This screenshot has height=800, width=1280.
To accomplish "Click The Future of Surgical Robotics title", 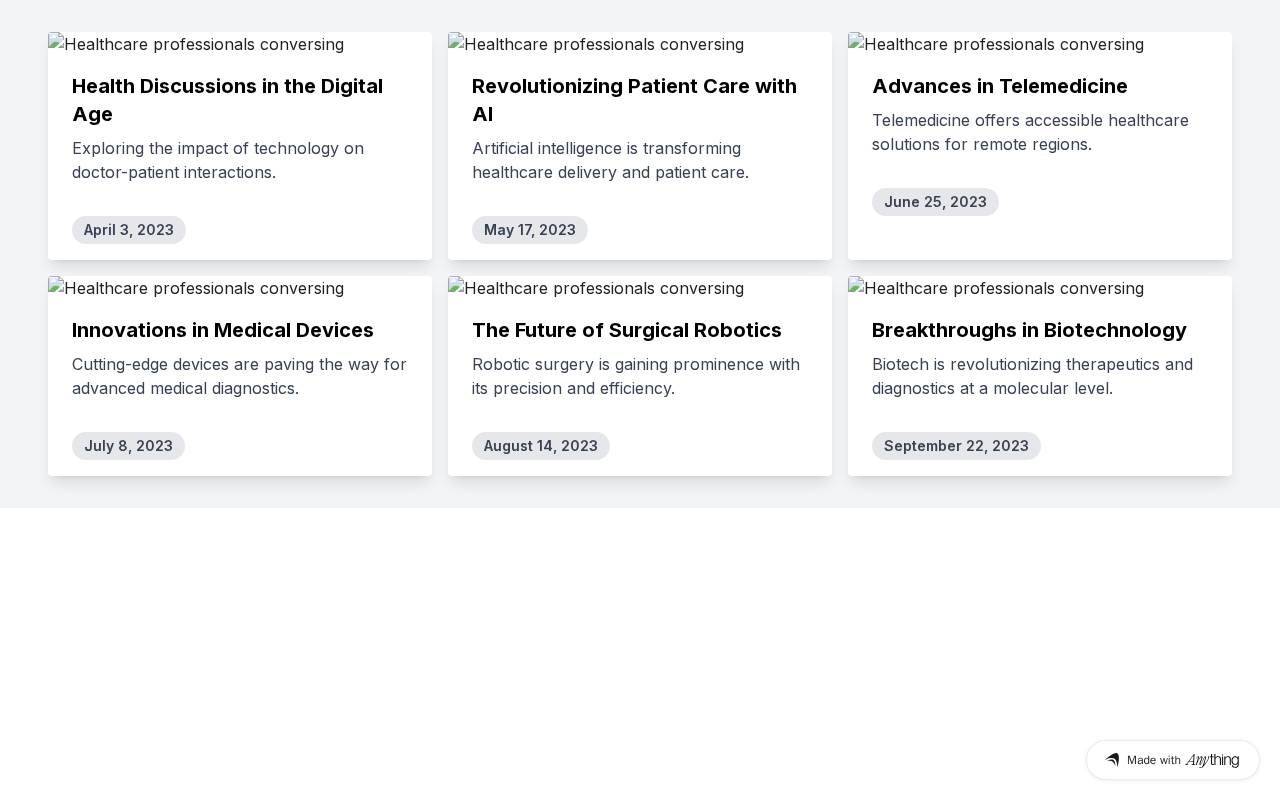I will (627, 330).
